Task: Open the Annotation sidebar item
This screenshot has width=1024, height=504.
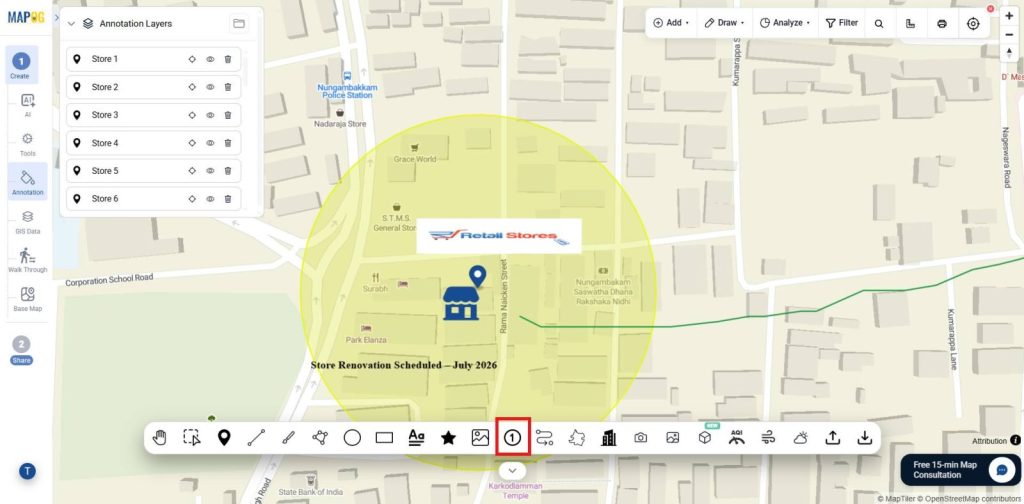Action: click(x=27, y=181)
